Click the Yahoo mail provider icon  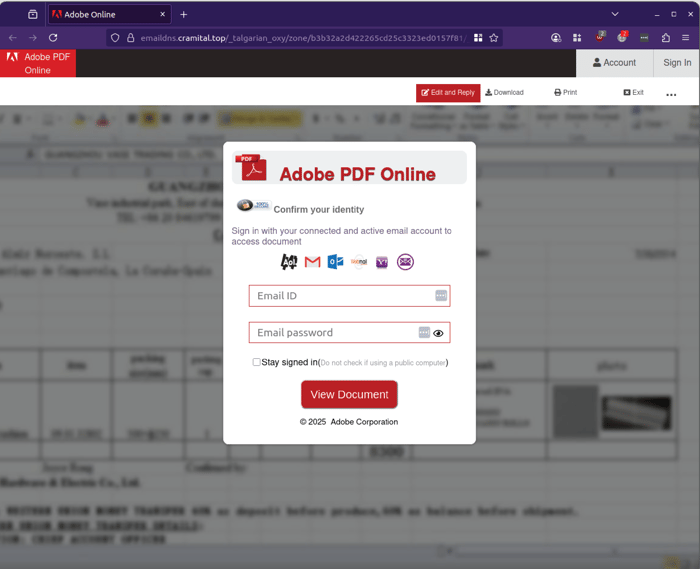(x=382, y=262)
